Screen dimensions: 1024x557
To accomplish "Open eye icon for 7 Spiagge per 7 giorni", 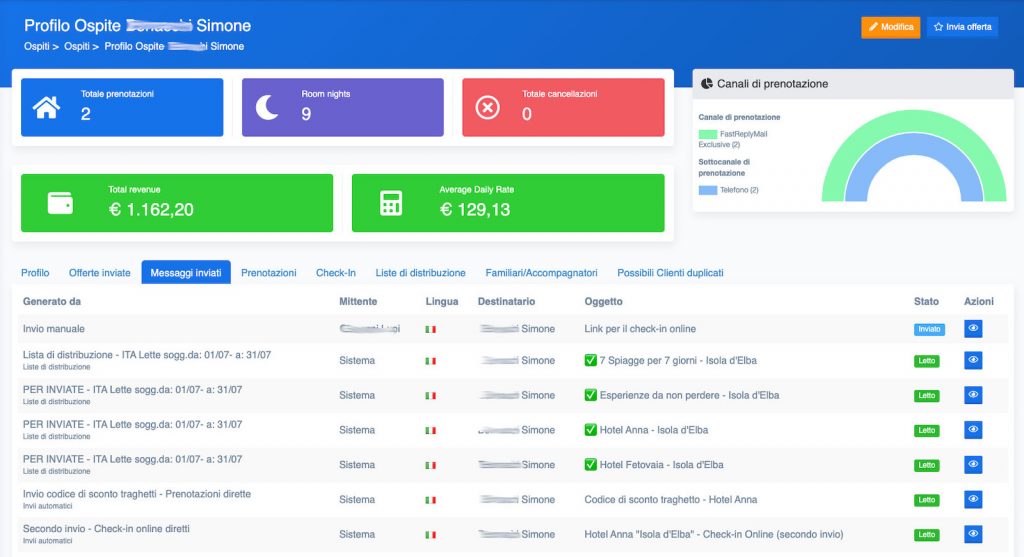I will (973, 361).
